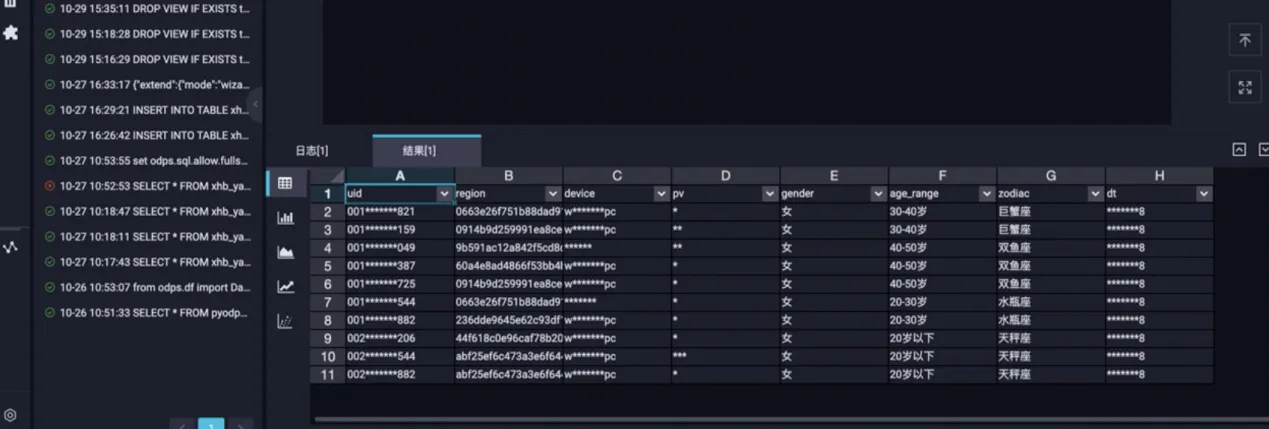1269x429 pixels.
Task: Click the uid header cell
Action: pos(400,194)
